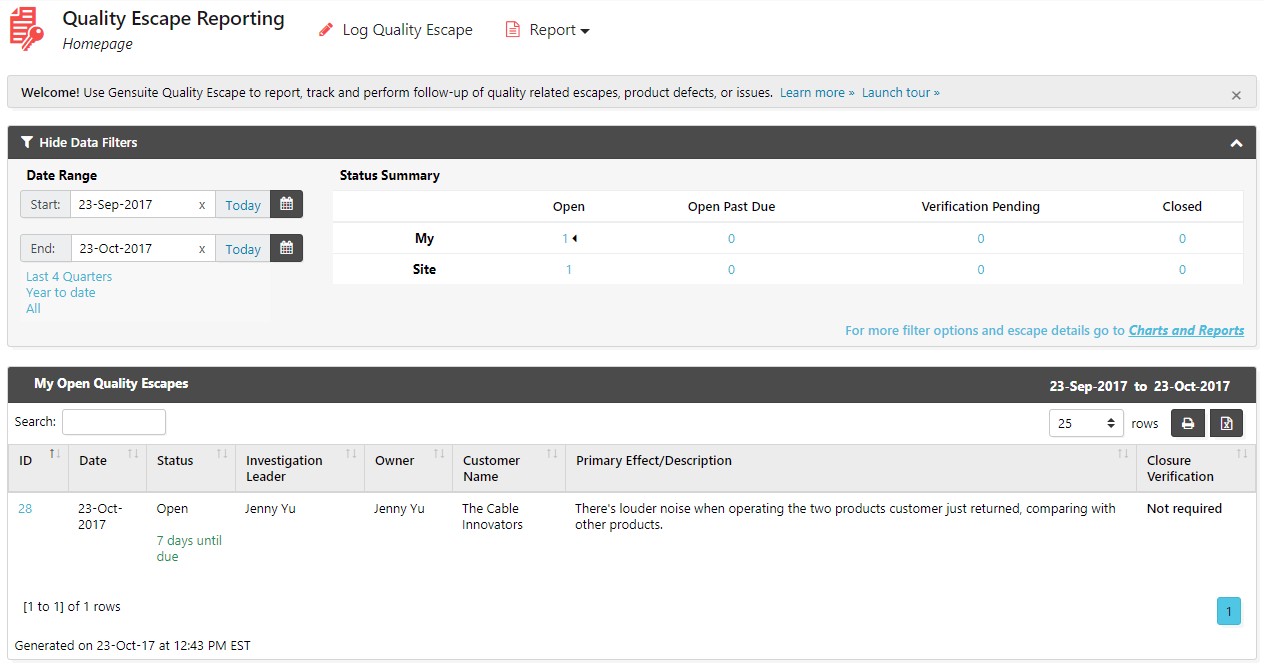Viewport: 1264px width, 669px height.
Task: Open Charts and Reports link
Action: pos(1186,330)
